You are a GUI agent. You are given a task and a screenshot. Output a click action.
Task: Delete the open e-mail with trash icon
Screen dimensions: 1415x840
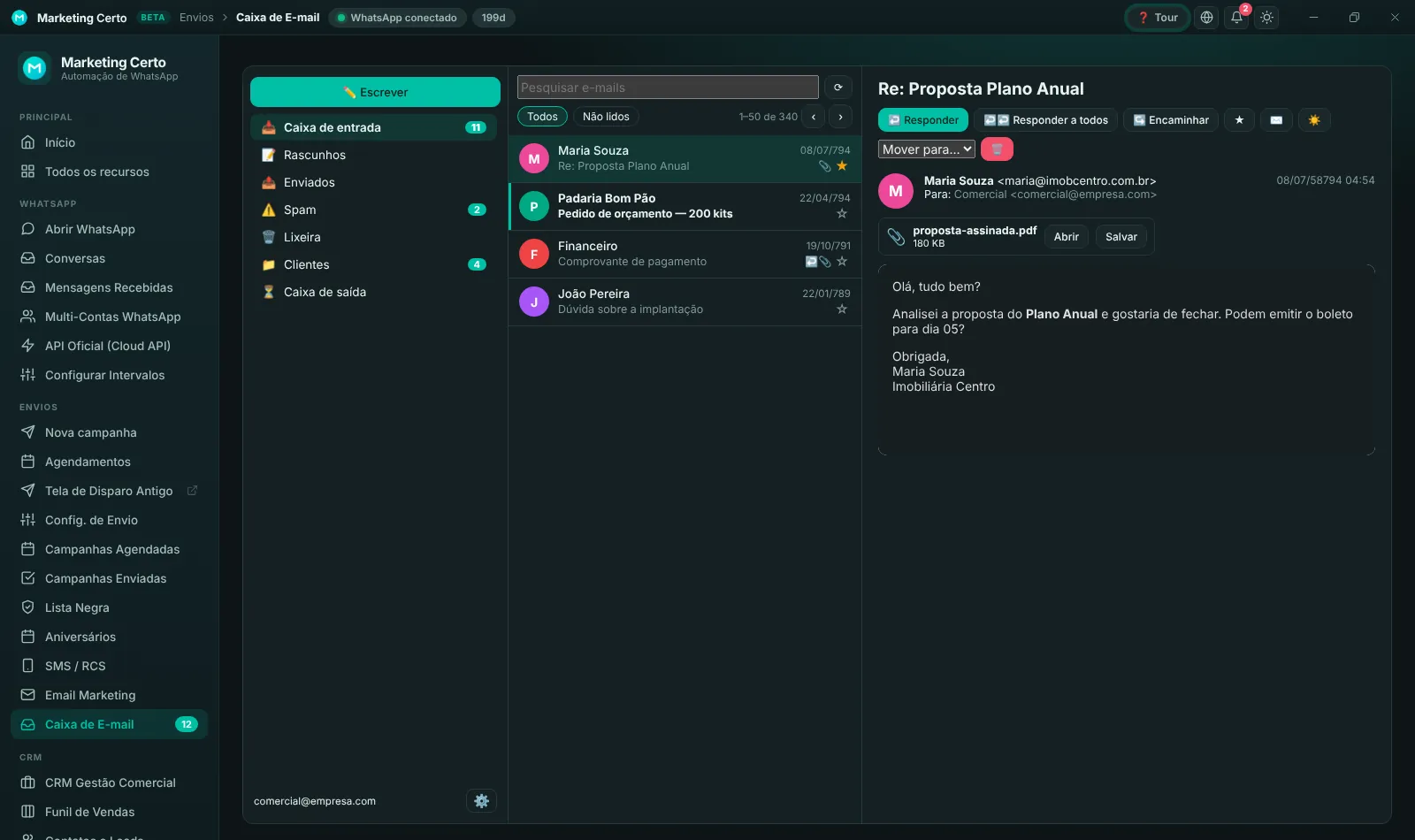pos(997,149)
